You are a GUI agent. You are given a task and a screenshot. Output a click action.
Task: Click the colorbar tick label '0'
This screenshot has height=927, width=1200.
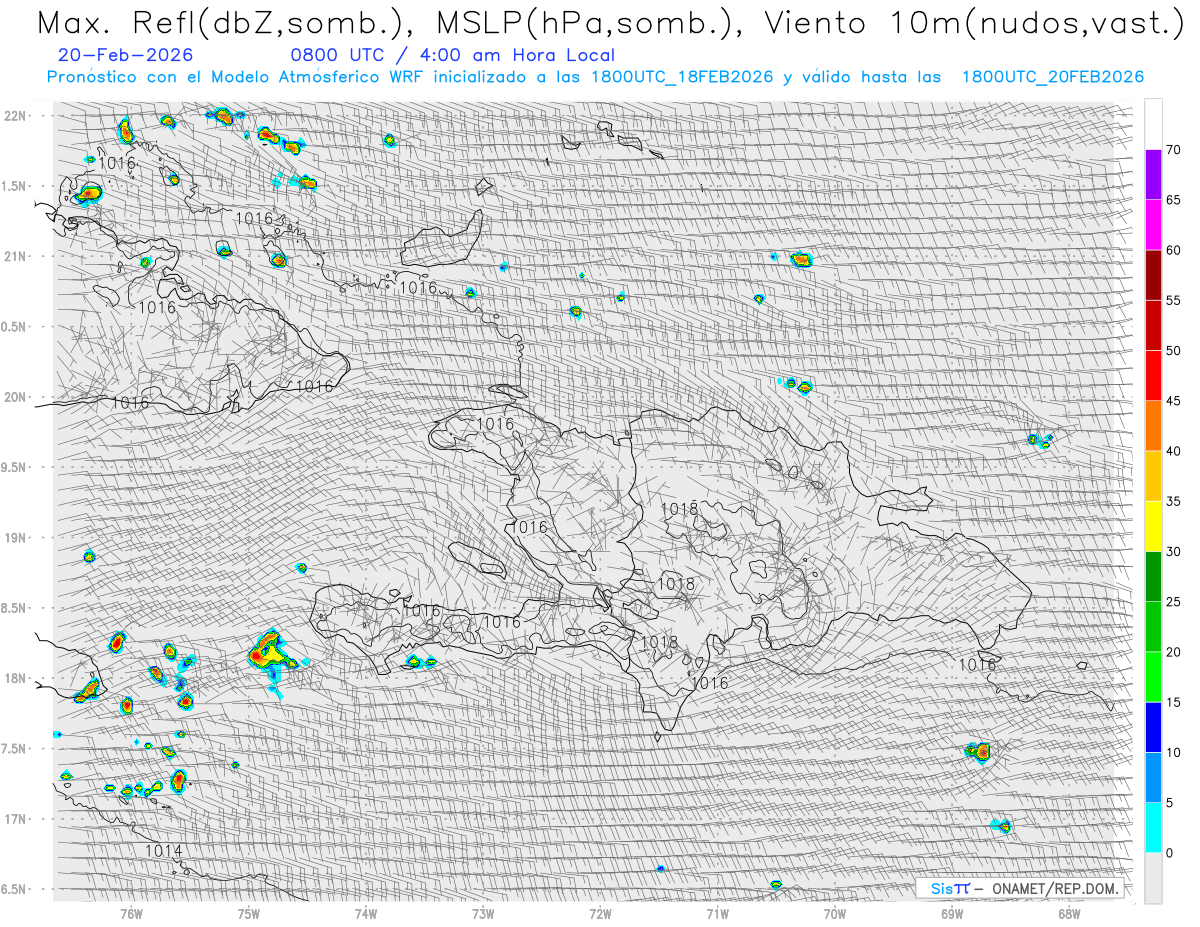[x=1169, y=853]
